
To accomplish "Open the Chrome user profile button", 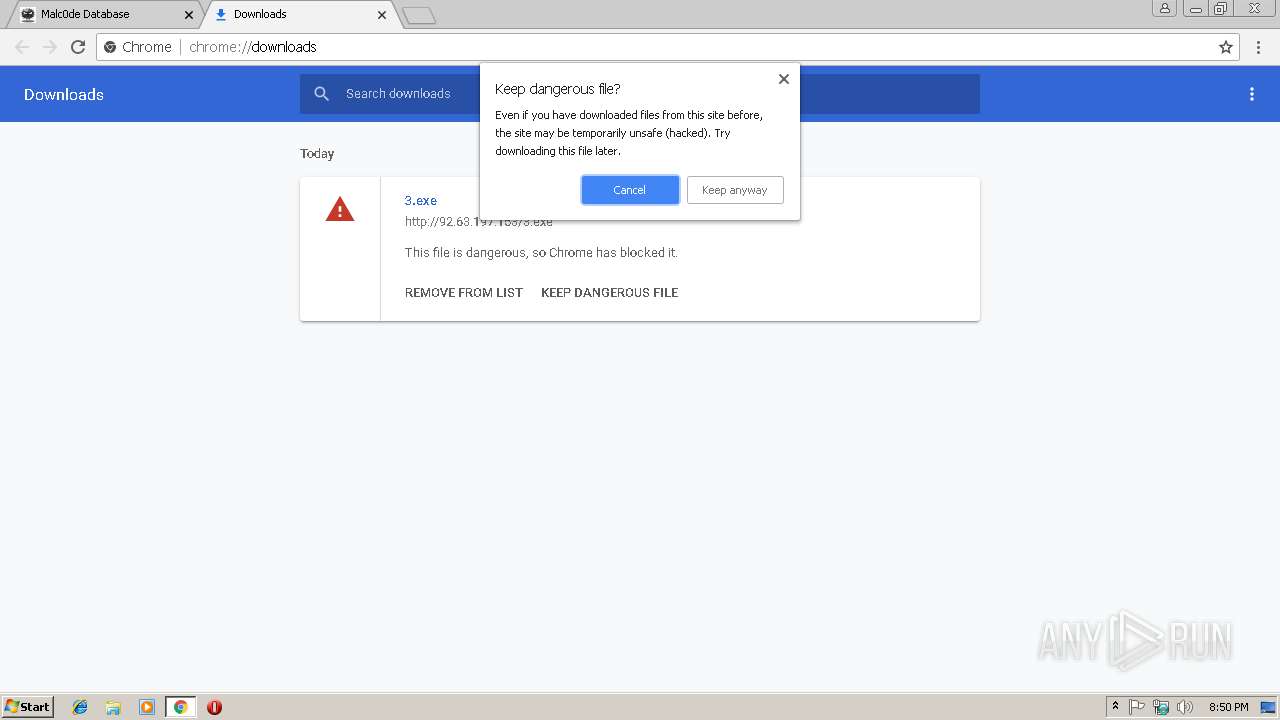I will click(1164, 9).
